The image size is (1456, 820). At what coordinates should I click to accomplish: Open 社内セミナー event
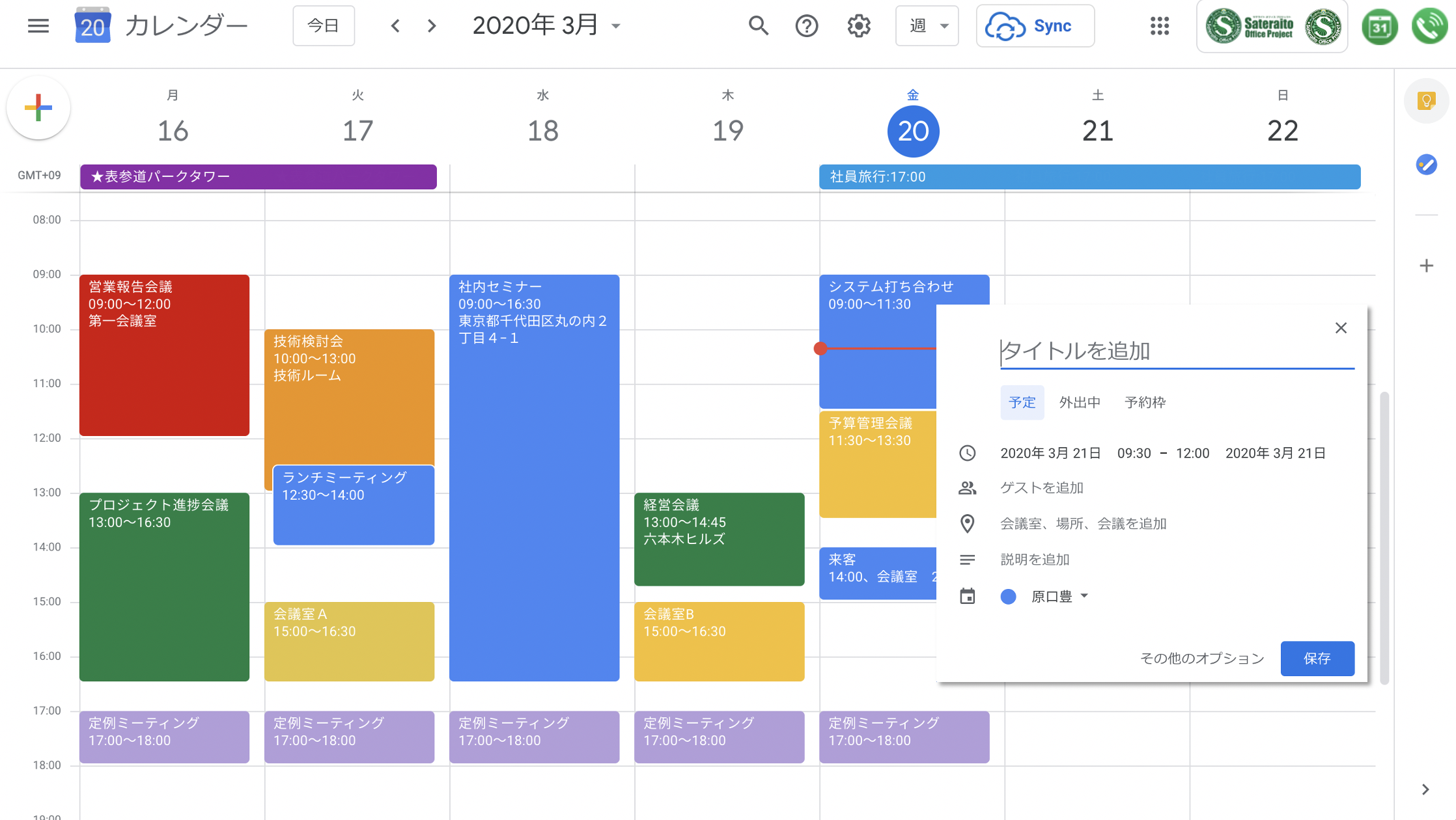(534, 478)
